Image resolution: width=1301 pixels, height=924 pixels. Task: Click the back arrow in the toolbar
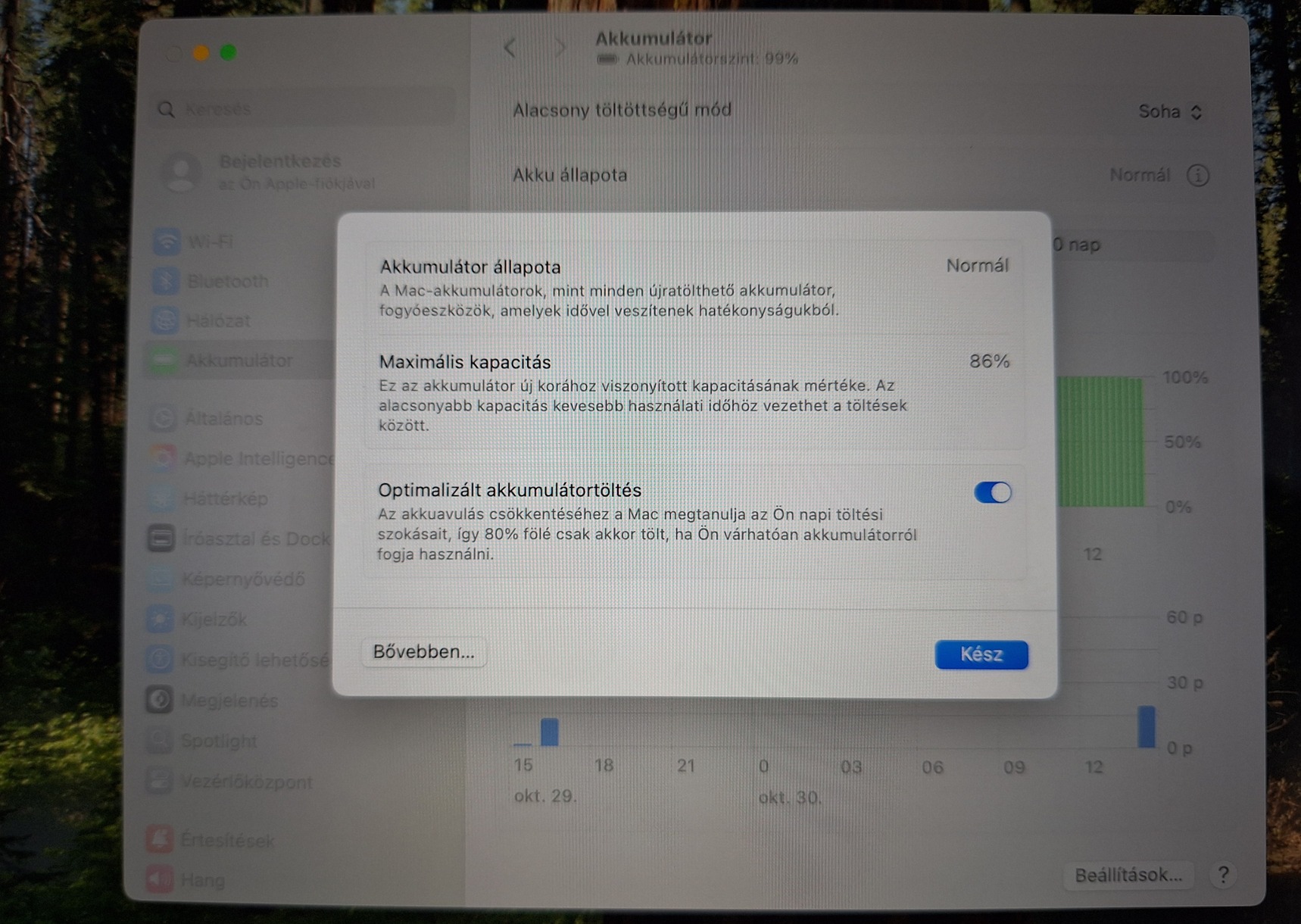[510, 48]
